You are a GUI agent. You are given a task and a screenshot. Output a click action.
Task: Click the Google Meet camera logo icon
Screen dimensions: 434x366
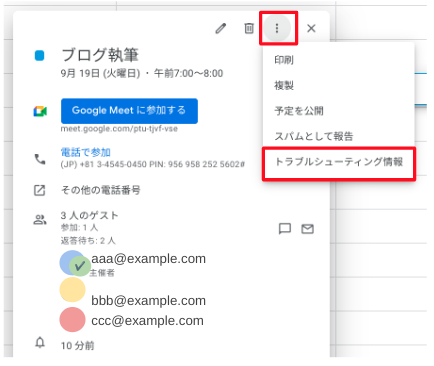coord(40,111)
